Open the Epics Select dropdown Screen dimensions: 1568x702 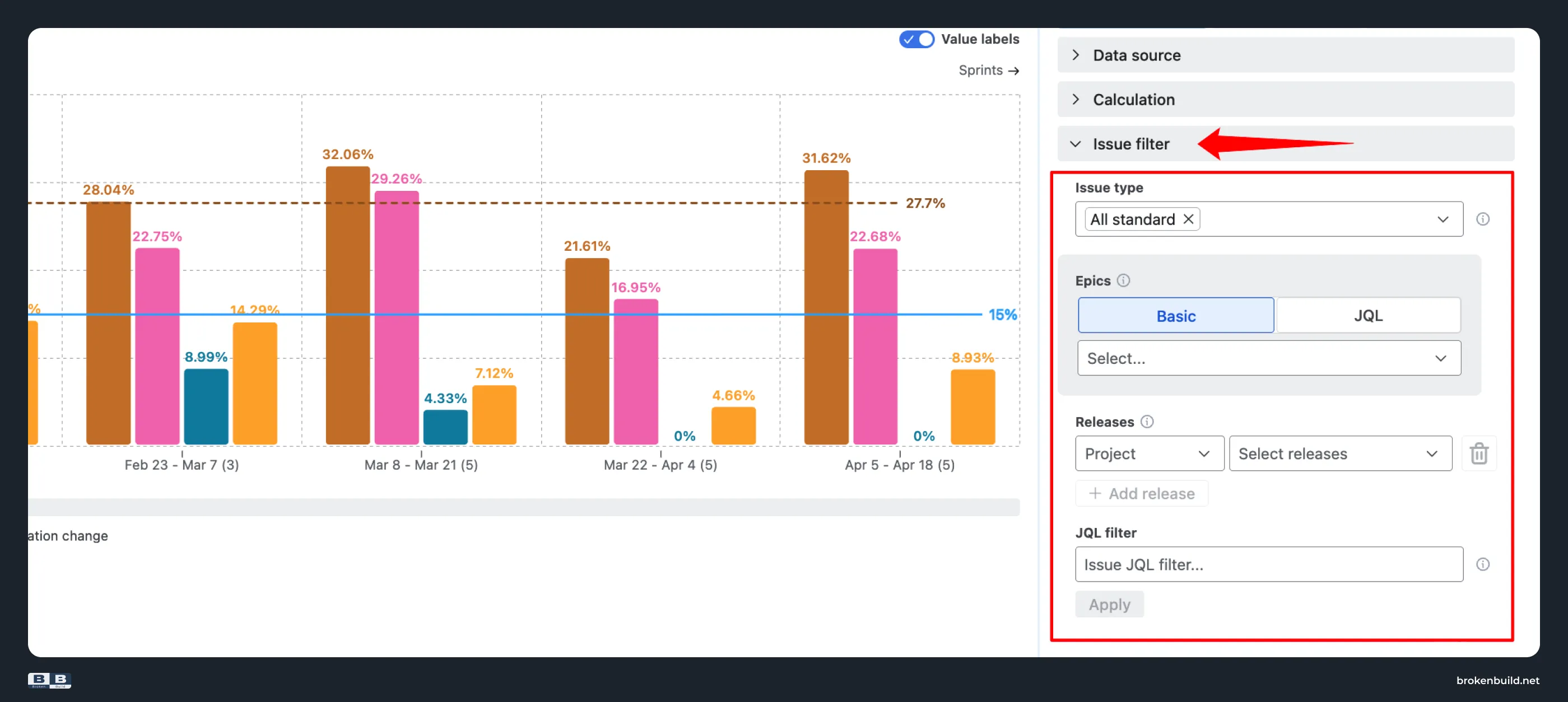pos(1269,358)
